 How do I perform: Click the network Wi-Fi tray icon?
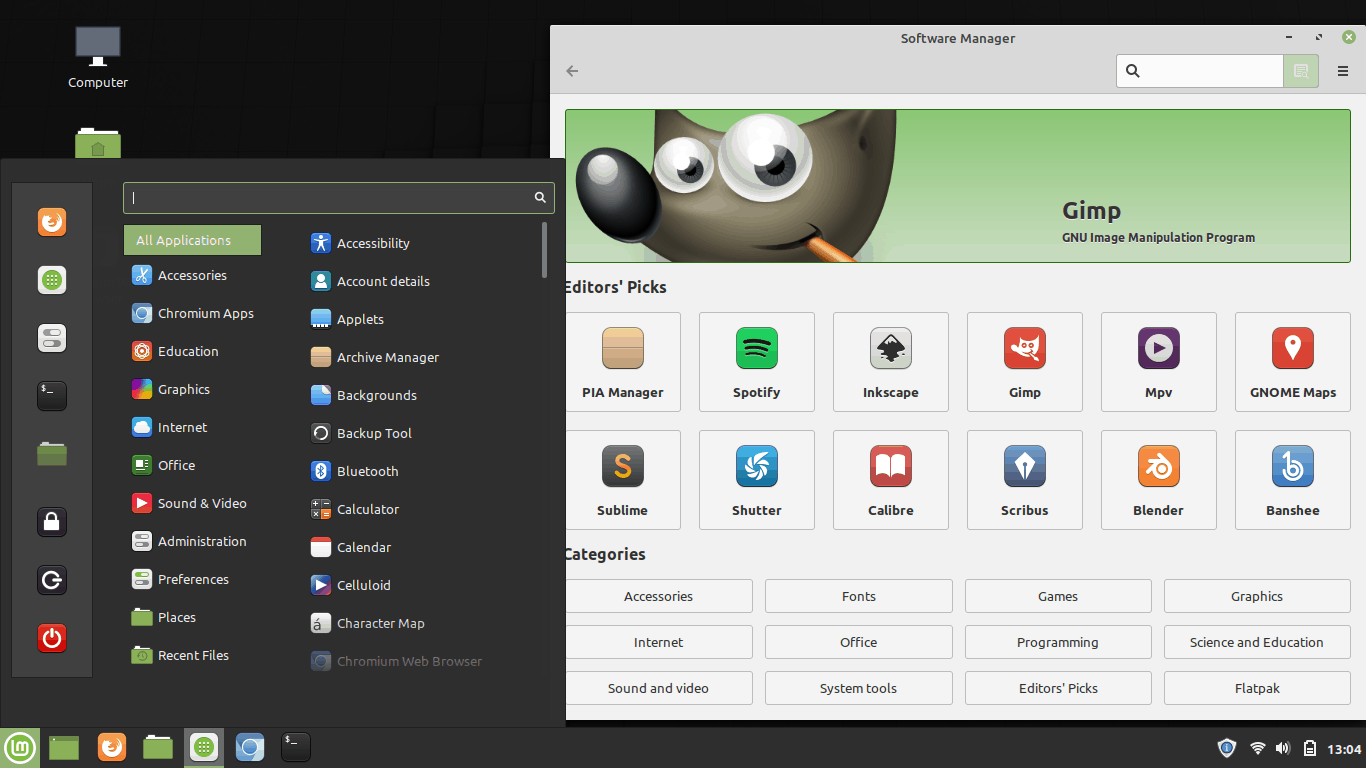point(1258,748)
